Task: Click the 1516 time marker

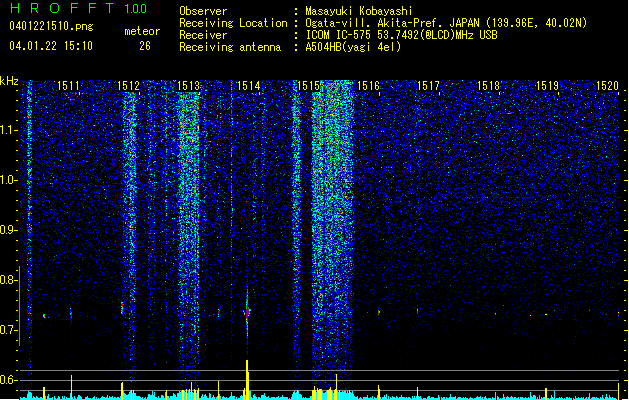Action: [368, 85]
